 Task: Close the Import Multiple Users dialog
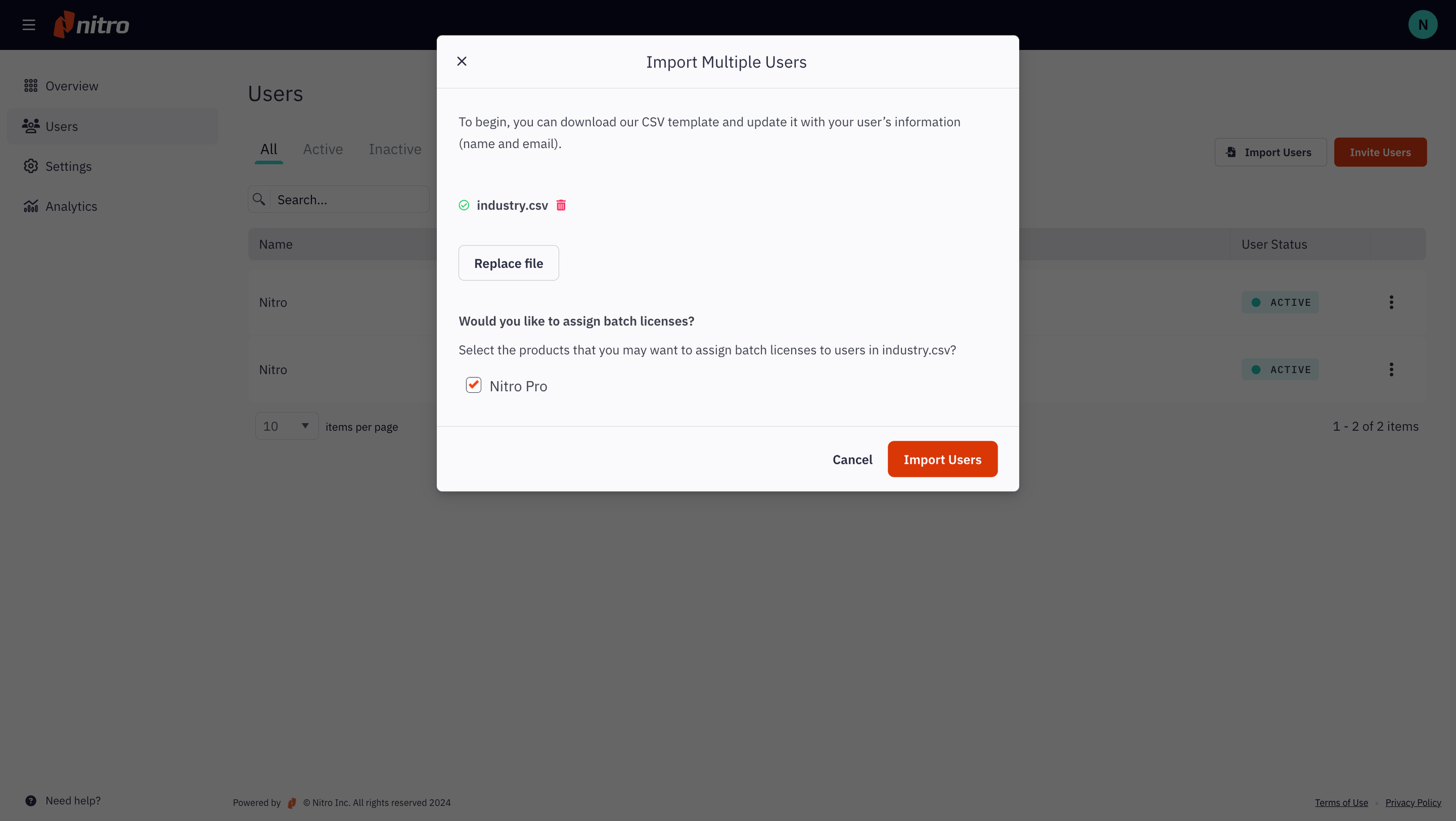click(x=462, y=61)
